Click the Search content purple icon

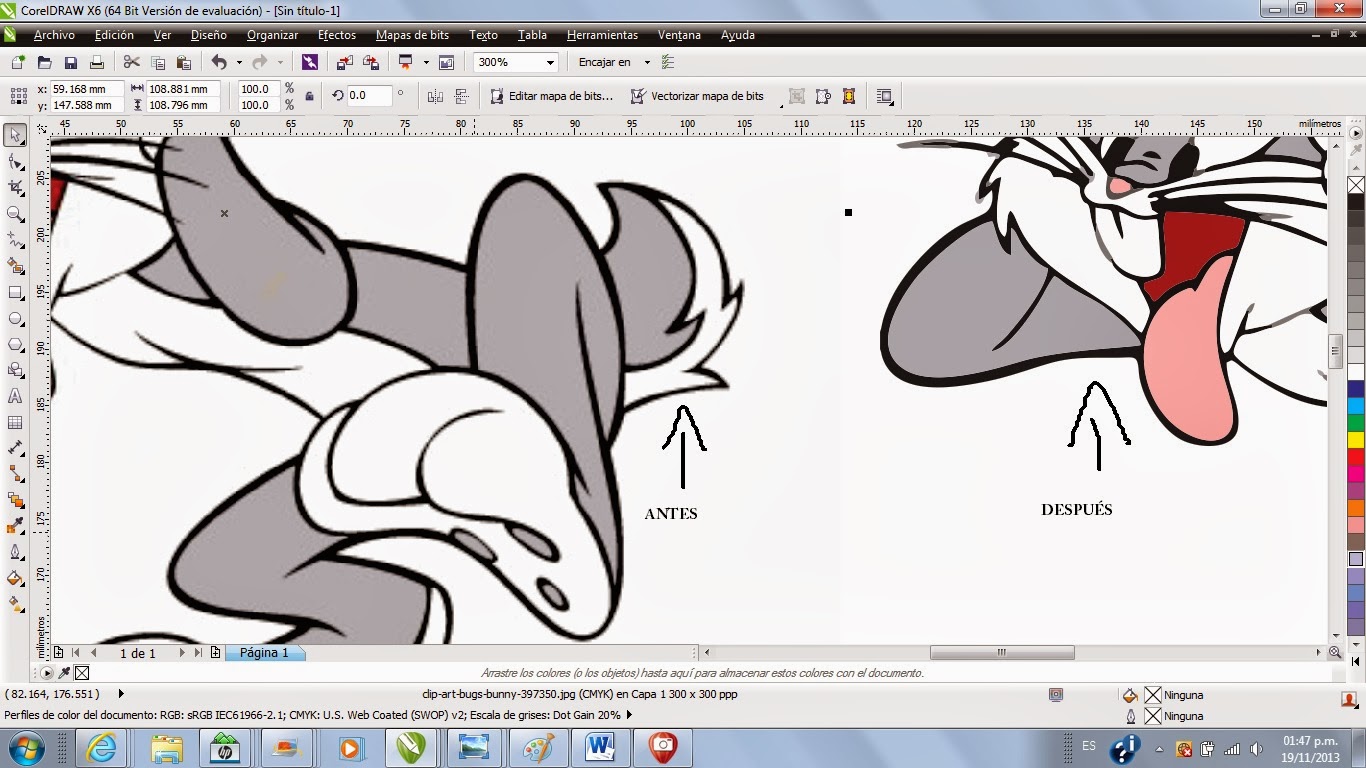click(310, 62)
